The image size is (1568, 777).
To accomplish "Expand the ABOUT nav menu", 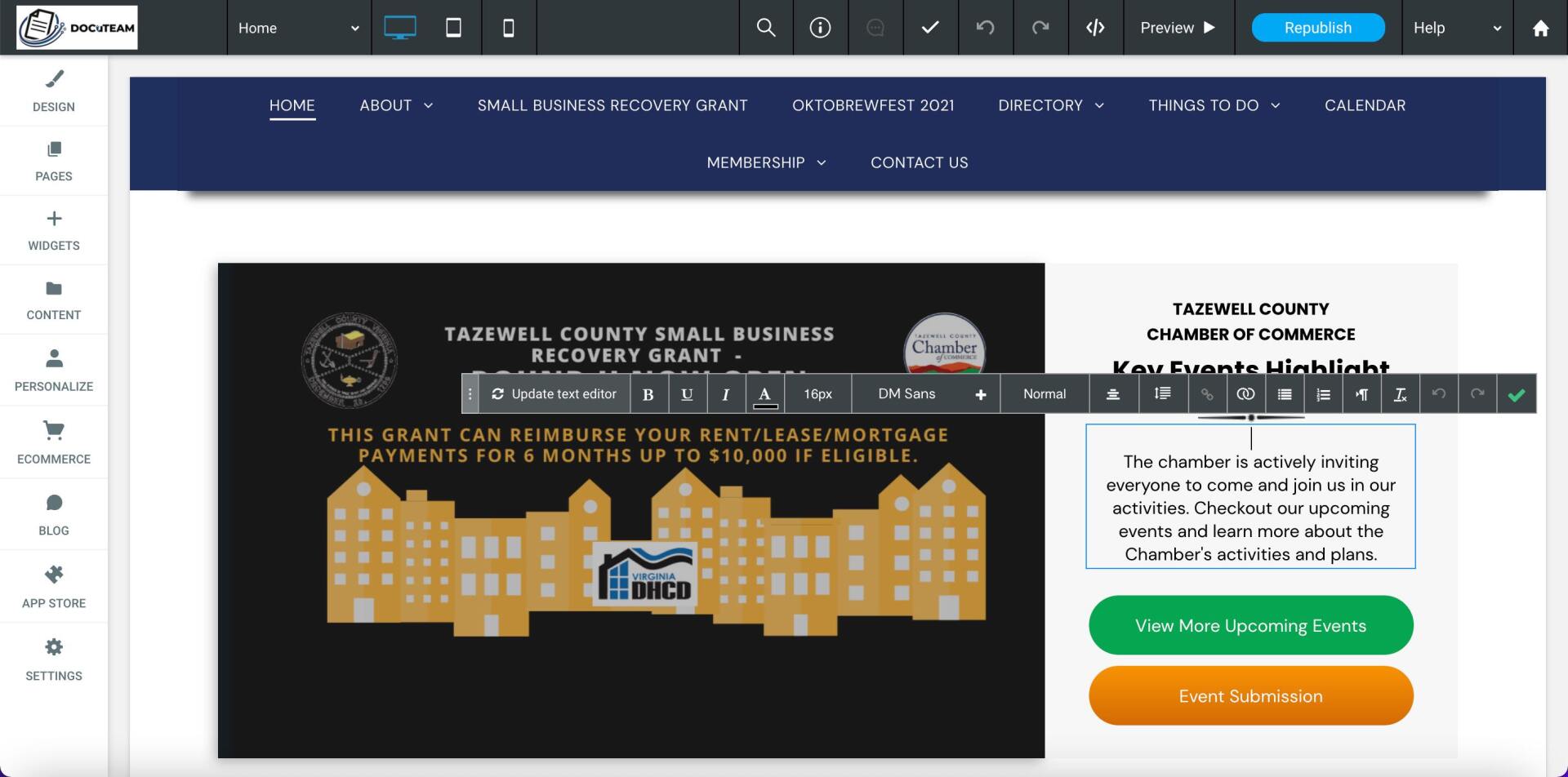I will [397, 105].
